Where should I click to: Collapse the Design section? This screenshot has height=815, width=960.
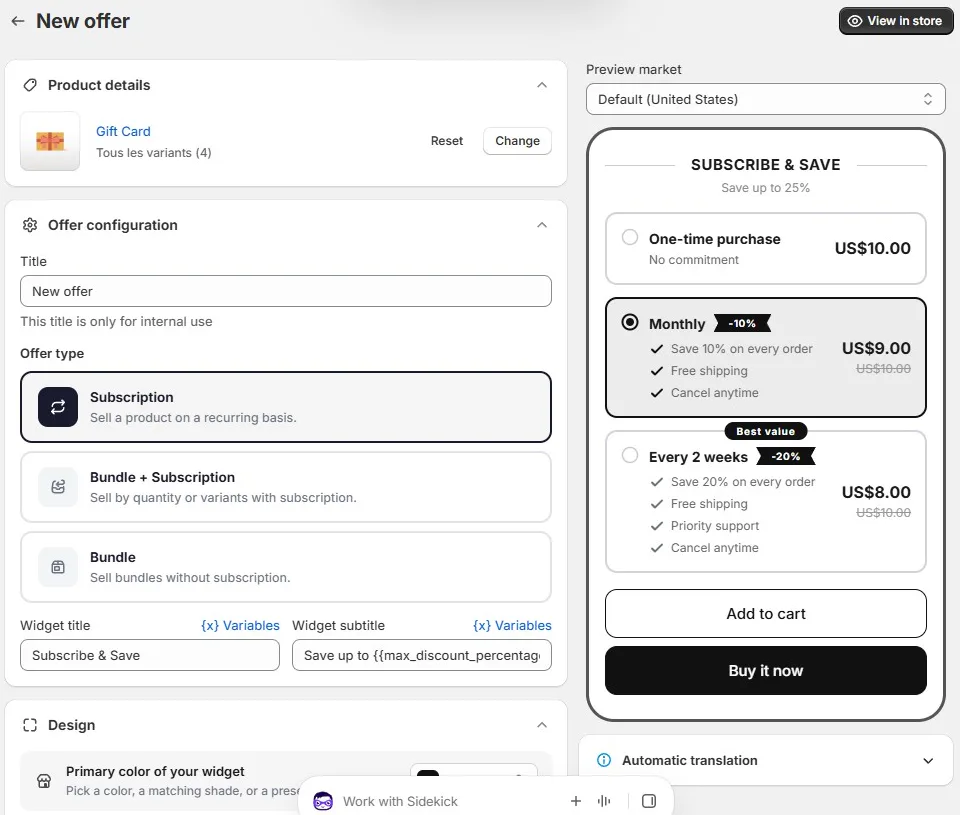pyautogui.click(x=542, y=725)
